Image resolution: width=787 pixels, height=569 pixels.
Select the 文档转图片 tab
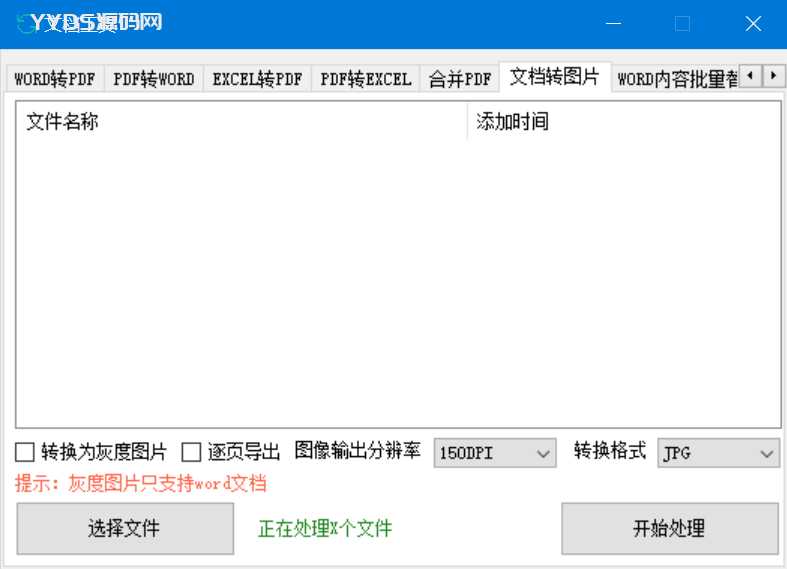tap(555, 77)
